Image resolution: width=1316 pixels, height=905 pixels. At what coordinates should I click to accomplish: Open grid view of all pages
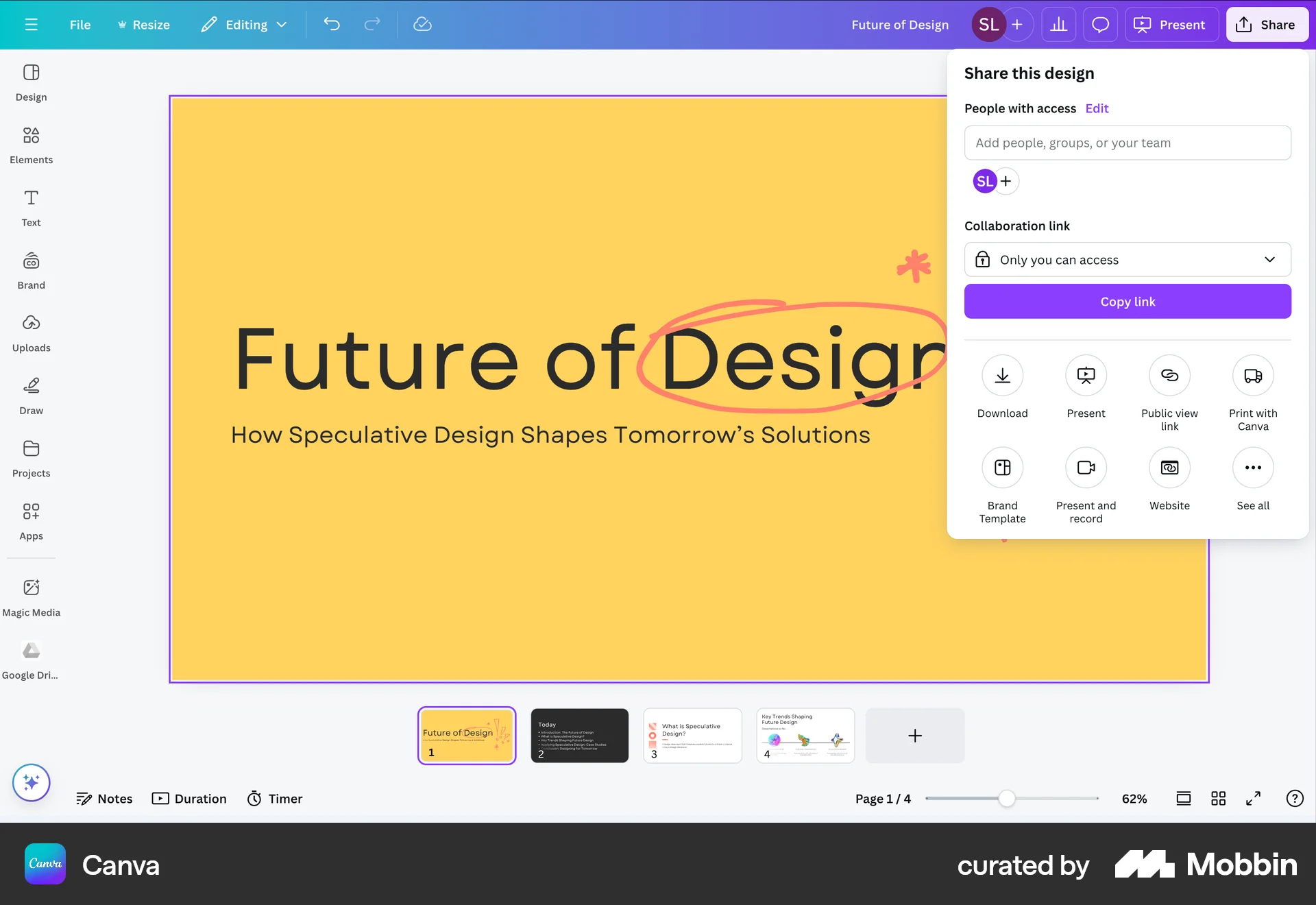pyautogui.click(x=1218, y=798)
